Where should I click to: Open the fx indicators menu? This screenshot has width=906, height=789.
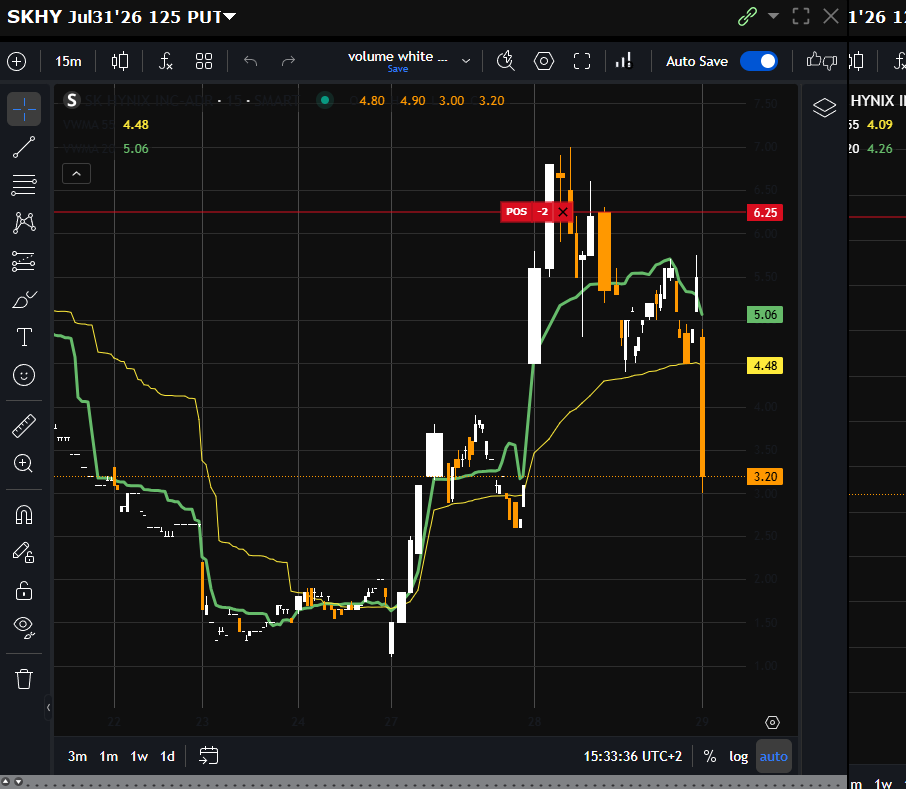click(166, 61)
